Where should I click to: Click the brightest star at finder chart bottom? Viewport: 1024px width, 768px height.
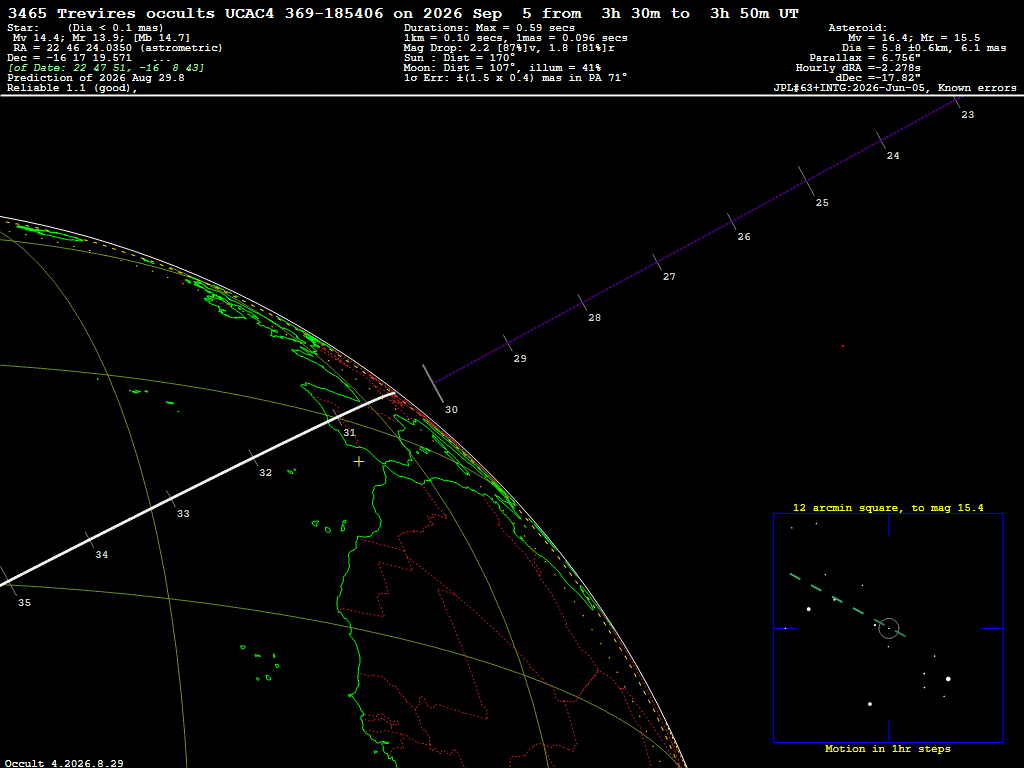coord(870,704)
